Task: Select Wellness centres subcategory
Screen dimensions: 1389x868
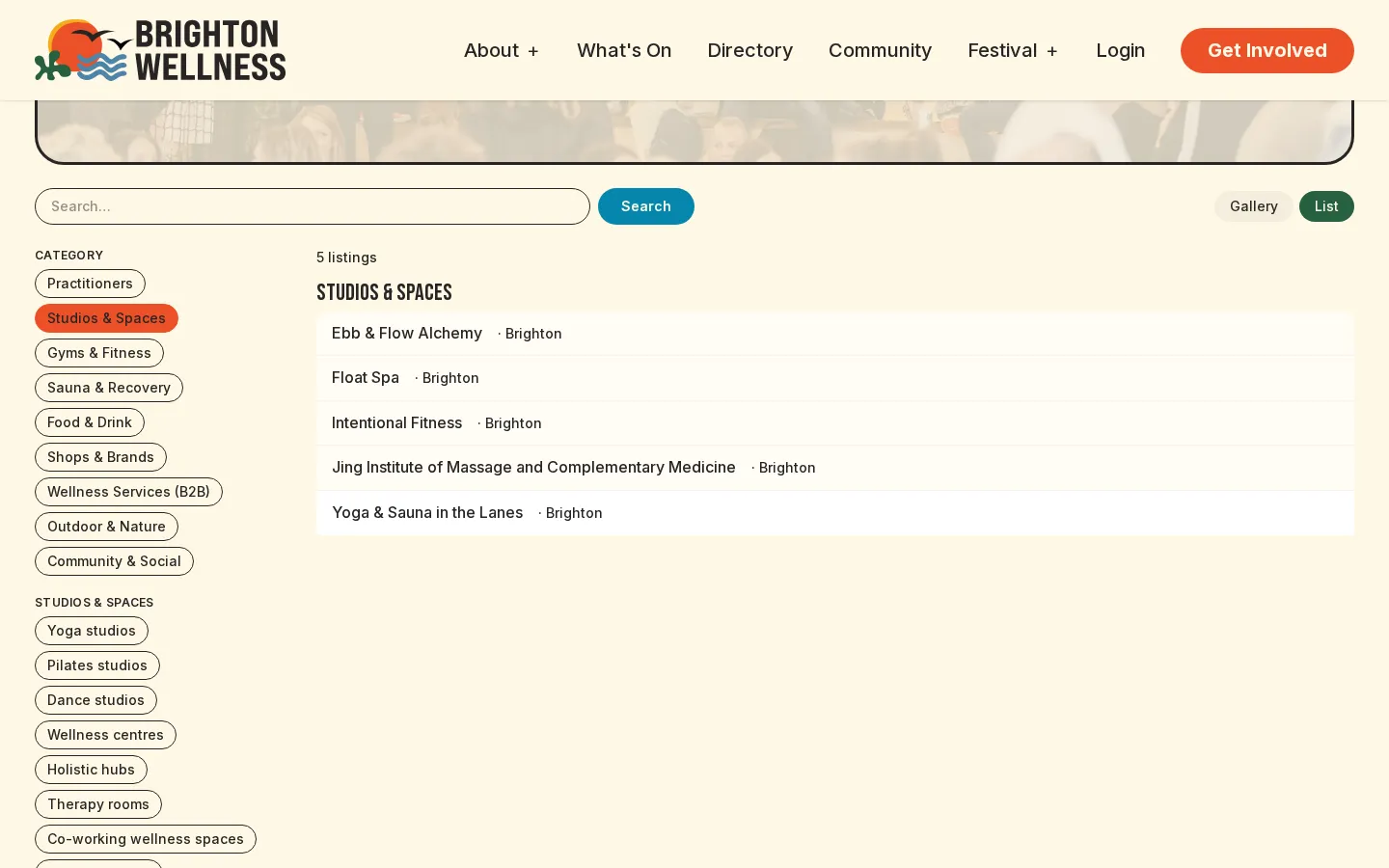Action: (105, 735)
